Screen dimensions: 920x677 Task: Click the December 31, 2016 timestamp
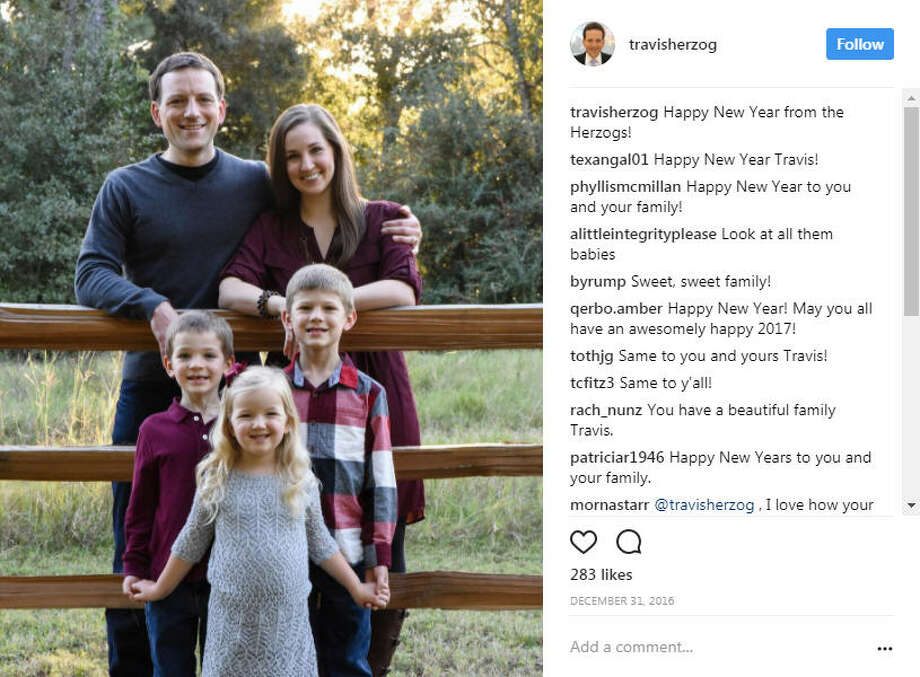(x=622, y=601)
